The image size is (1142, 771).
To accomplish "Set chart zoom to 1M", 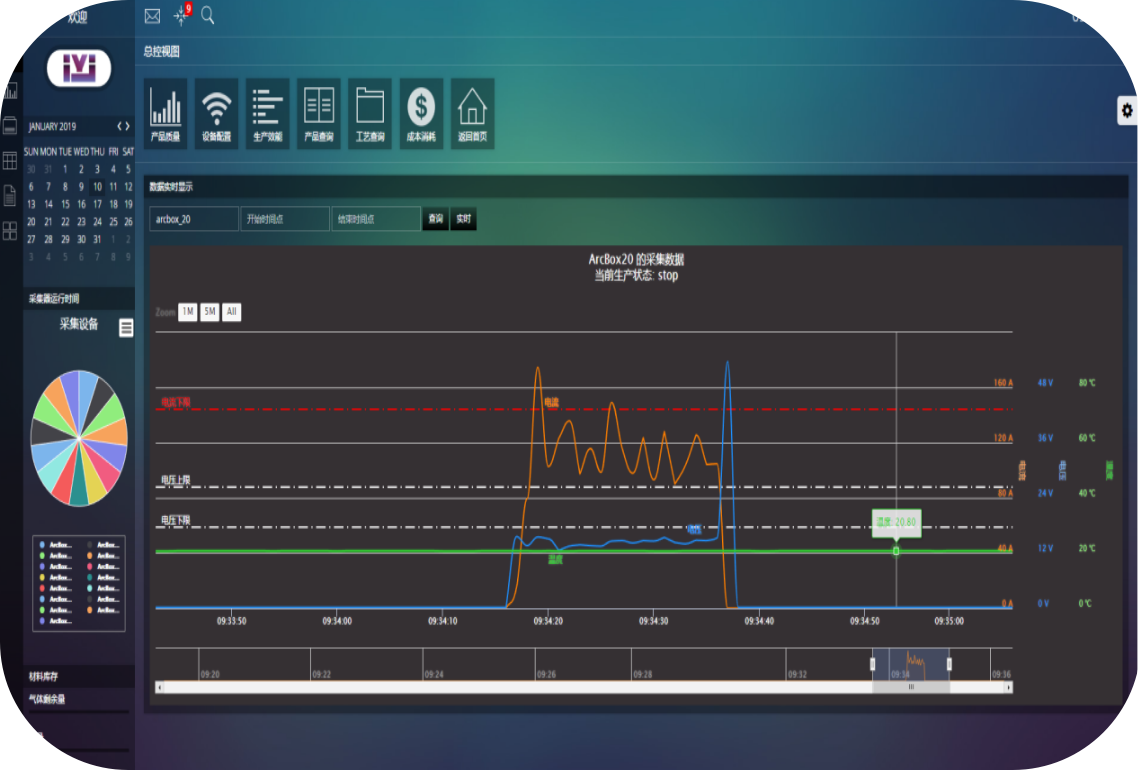I will coord(187,312).
